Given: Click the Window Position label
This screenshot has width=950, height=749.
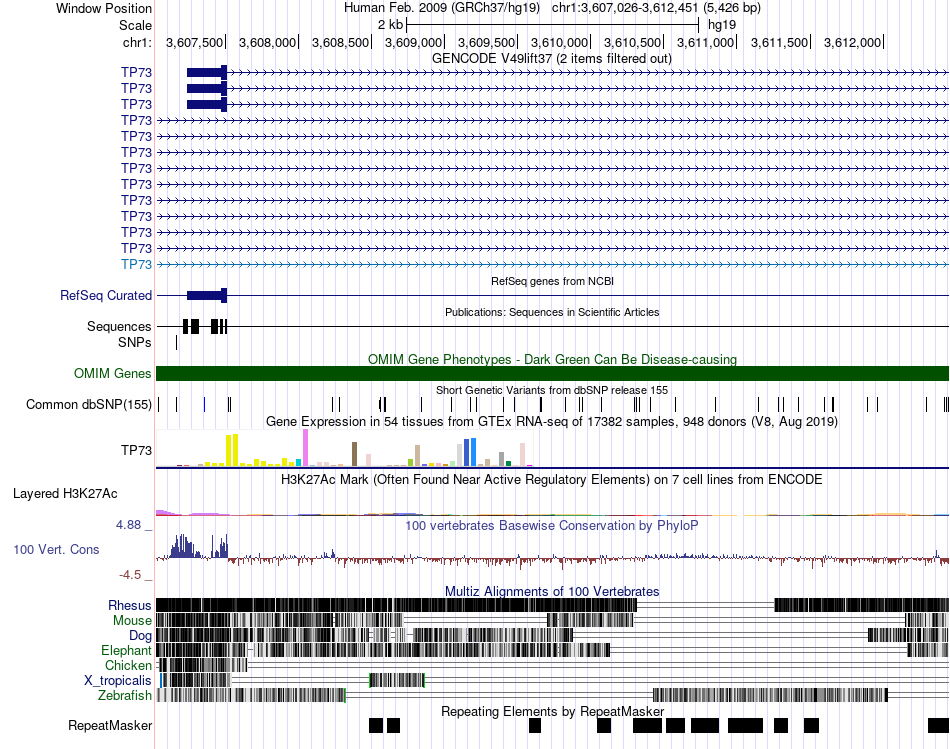Looking at the screenshot, I should click(x=104, y=8).
